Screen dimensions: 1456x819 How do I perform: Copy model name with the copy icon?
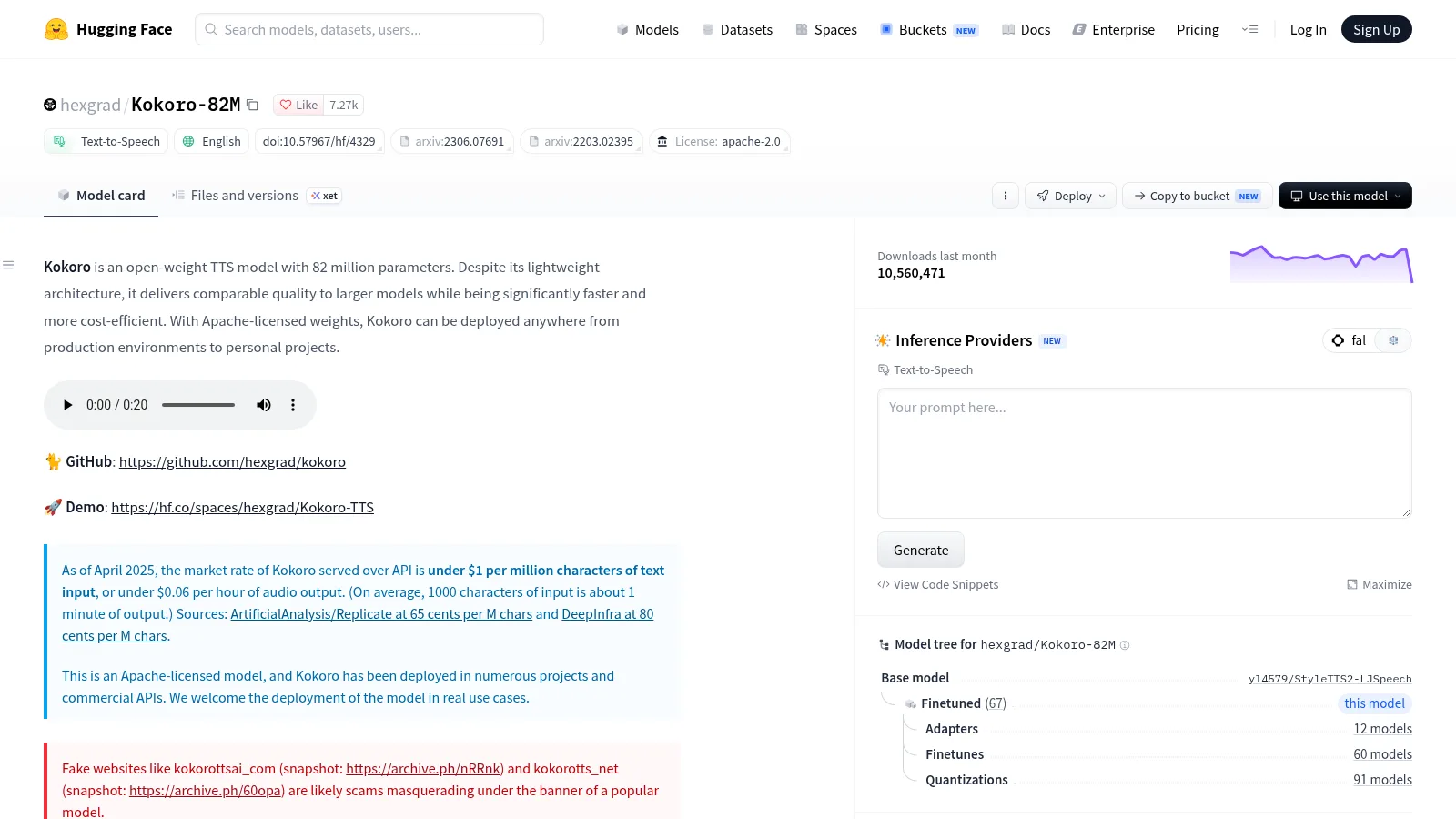(253, 105)
